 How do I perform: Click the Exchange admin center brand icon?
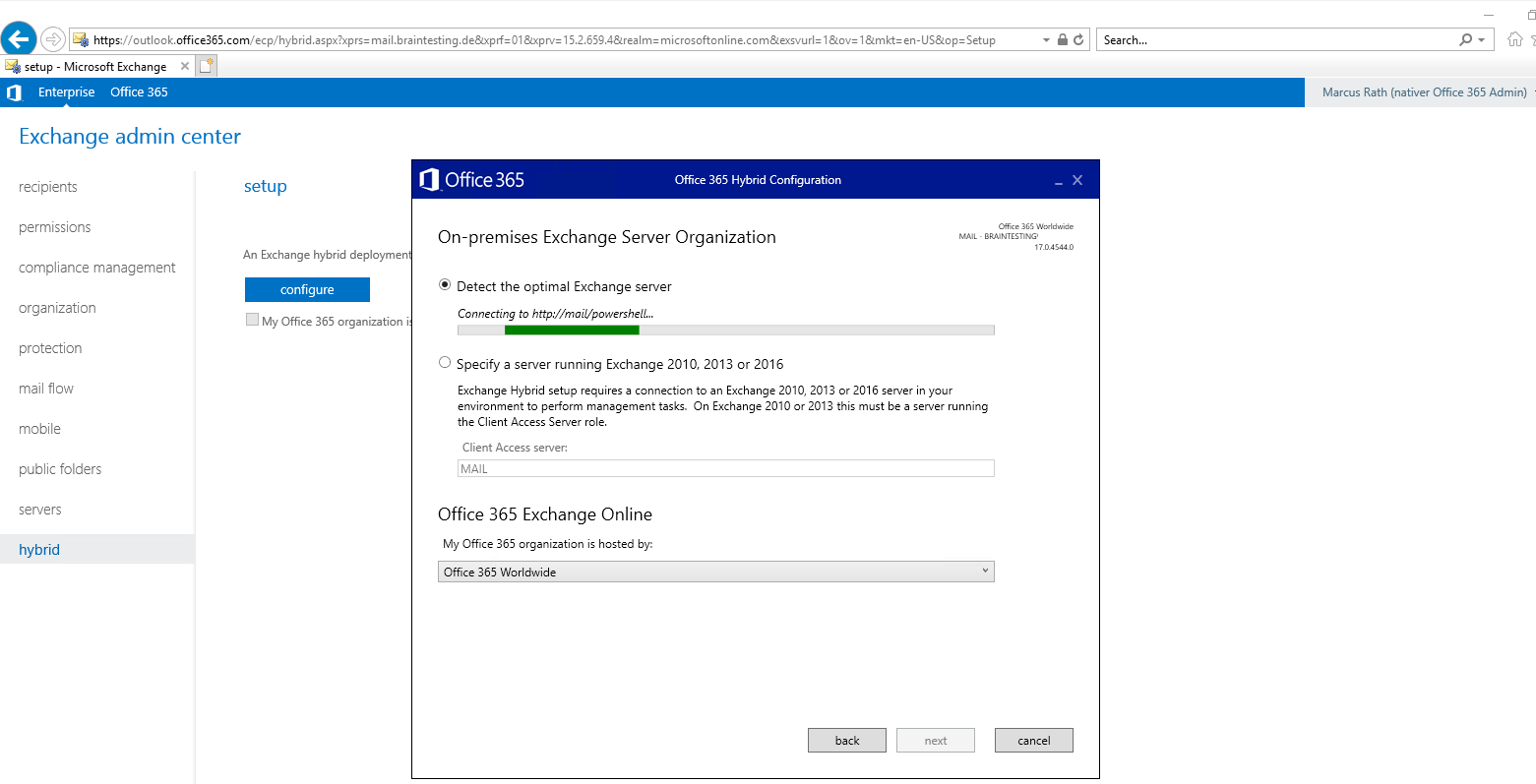14,91
